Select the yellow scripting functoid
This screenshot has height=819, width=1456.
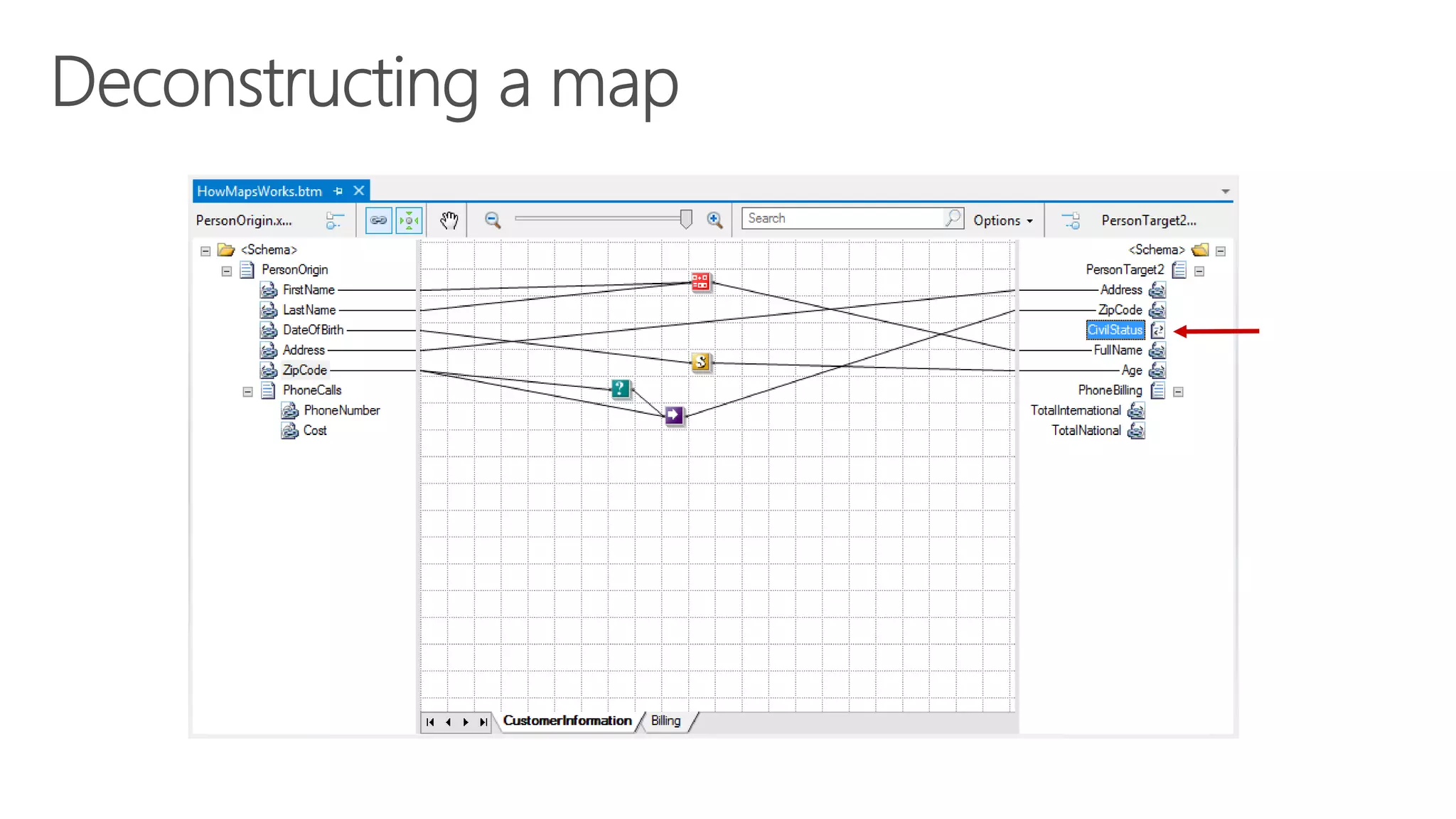[x=701, y=363]
